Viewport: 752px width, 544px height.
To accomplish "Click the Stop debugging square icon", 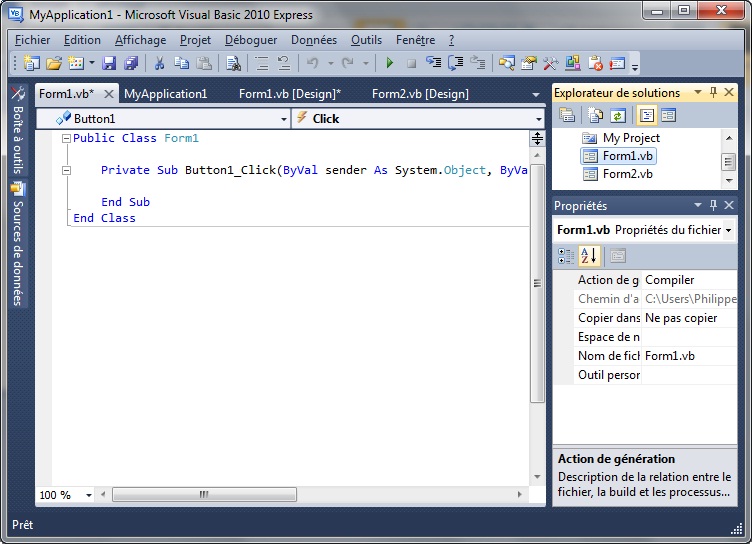I will [x=411, y=63].
